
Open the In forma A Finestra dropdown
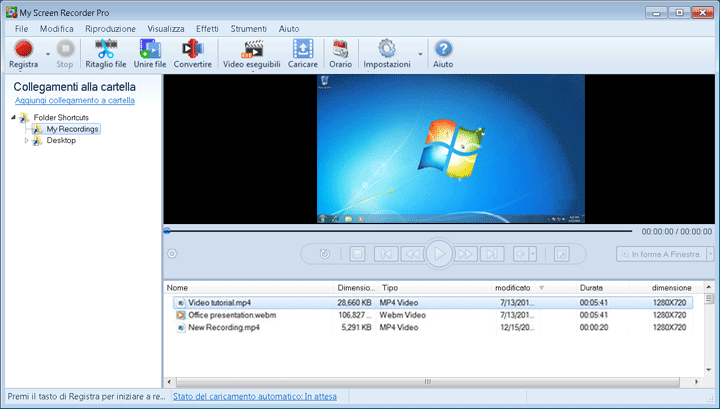[663, 254]
